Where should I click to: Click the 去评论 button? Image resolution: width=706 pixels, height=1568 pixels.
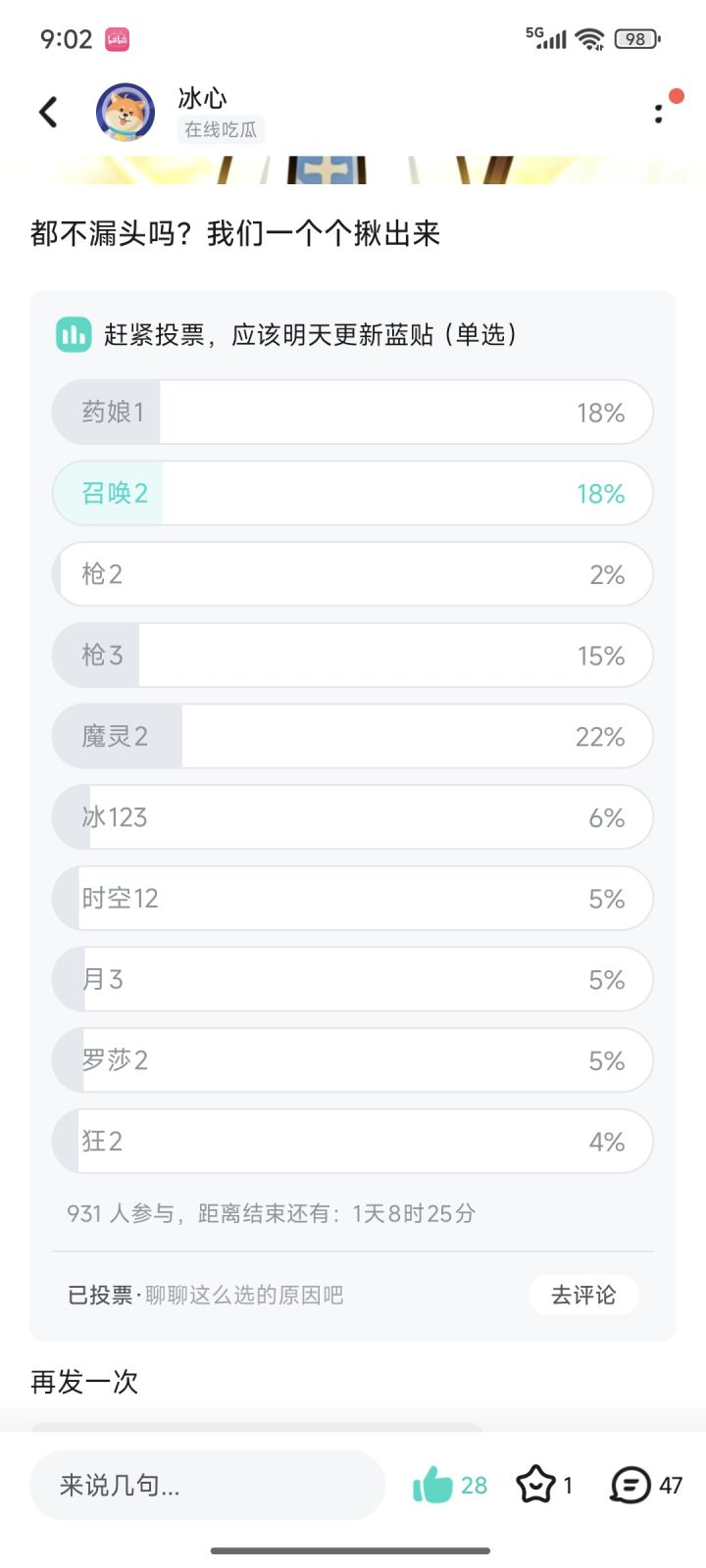click(x=583, y=1295)
